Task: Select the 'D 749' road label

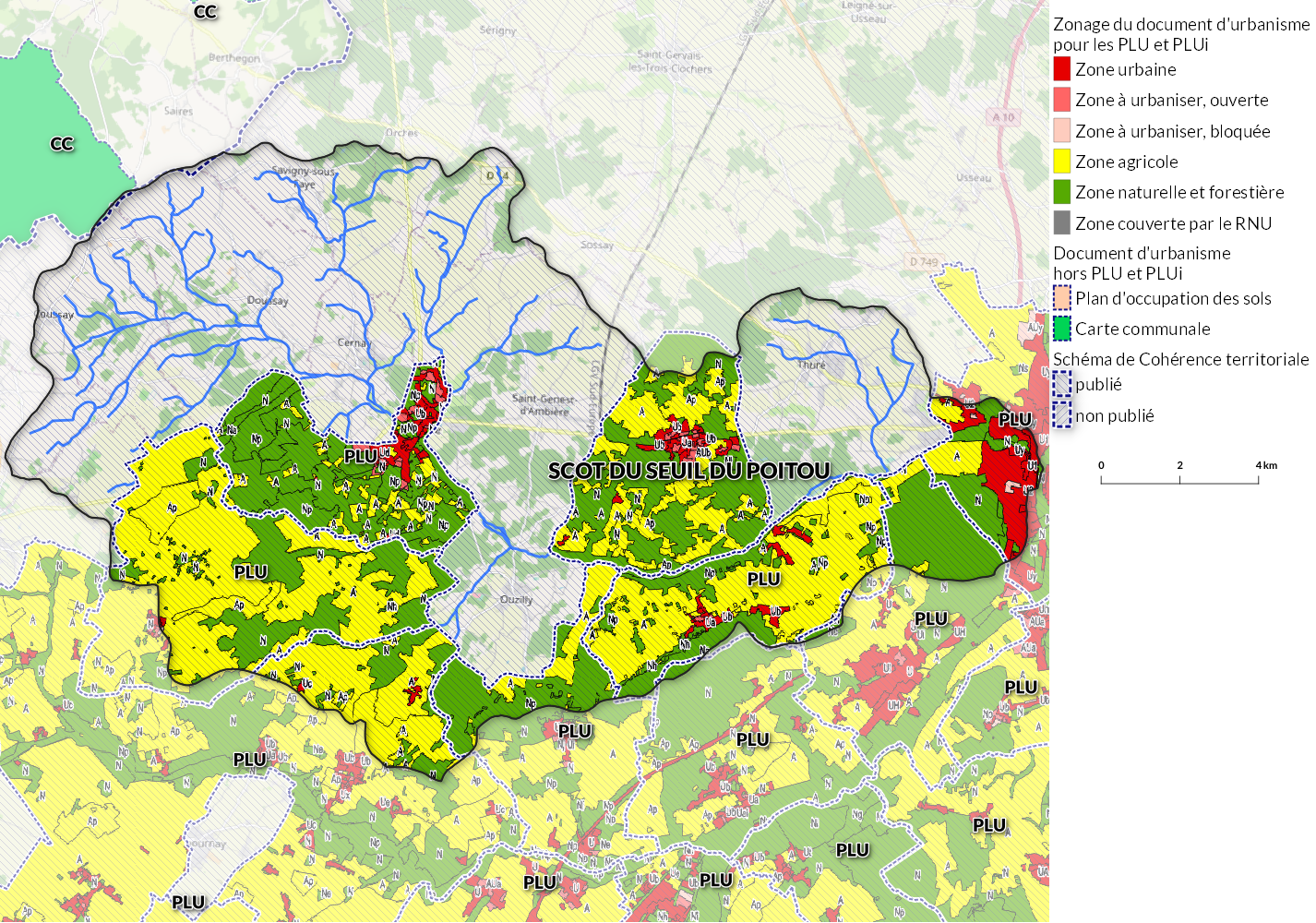Action: 924,262
